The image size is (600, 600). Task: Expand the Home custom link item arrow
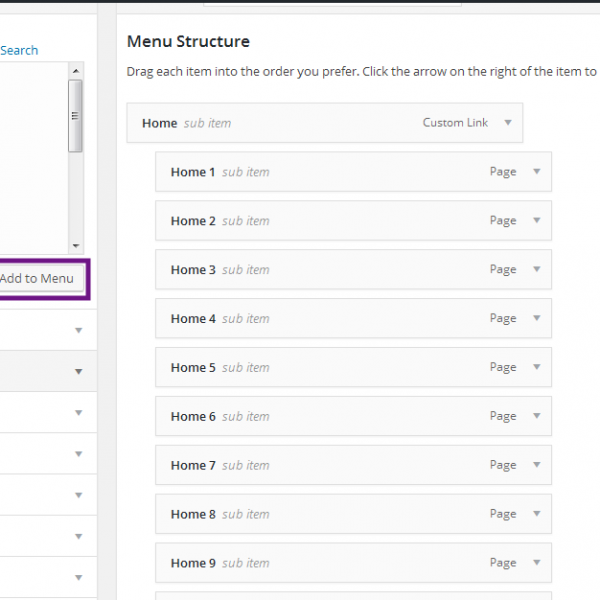coord(507,123)
